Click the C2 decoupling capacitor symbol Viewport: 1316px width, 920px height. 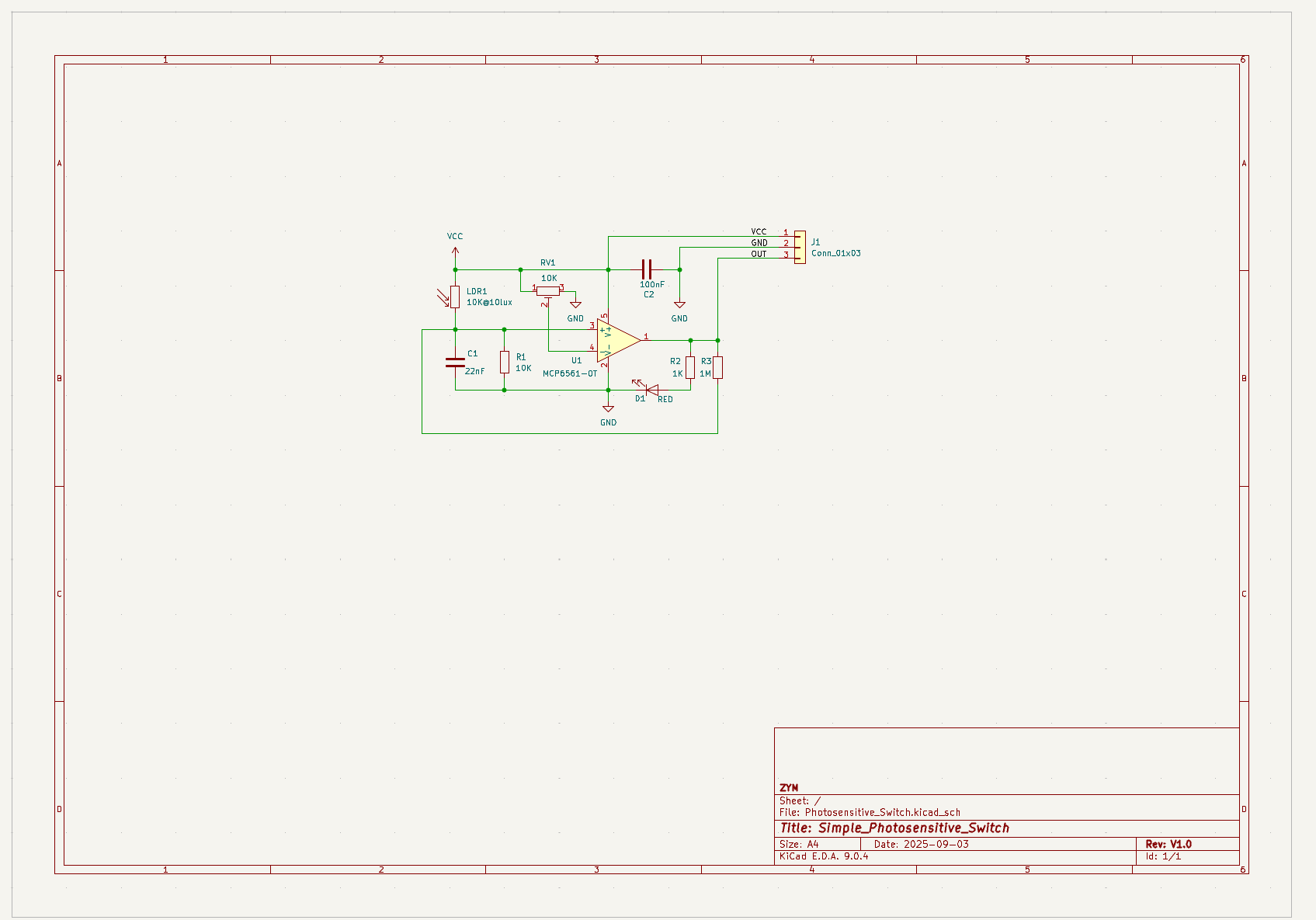click(648, 269)
